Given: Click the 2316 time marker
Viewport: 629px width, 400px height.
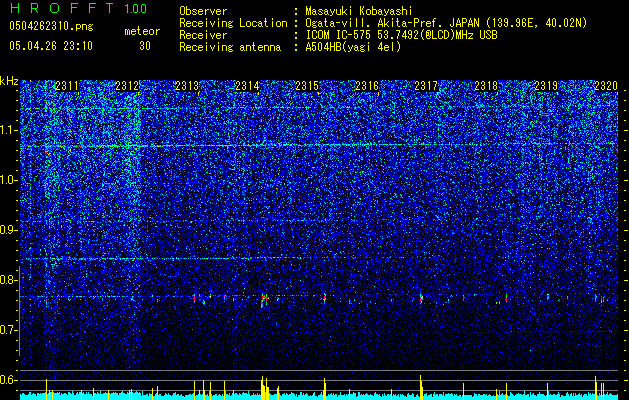Looking at the screenshot, I should 367,86.
